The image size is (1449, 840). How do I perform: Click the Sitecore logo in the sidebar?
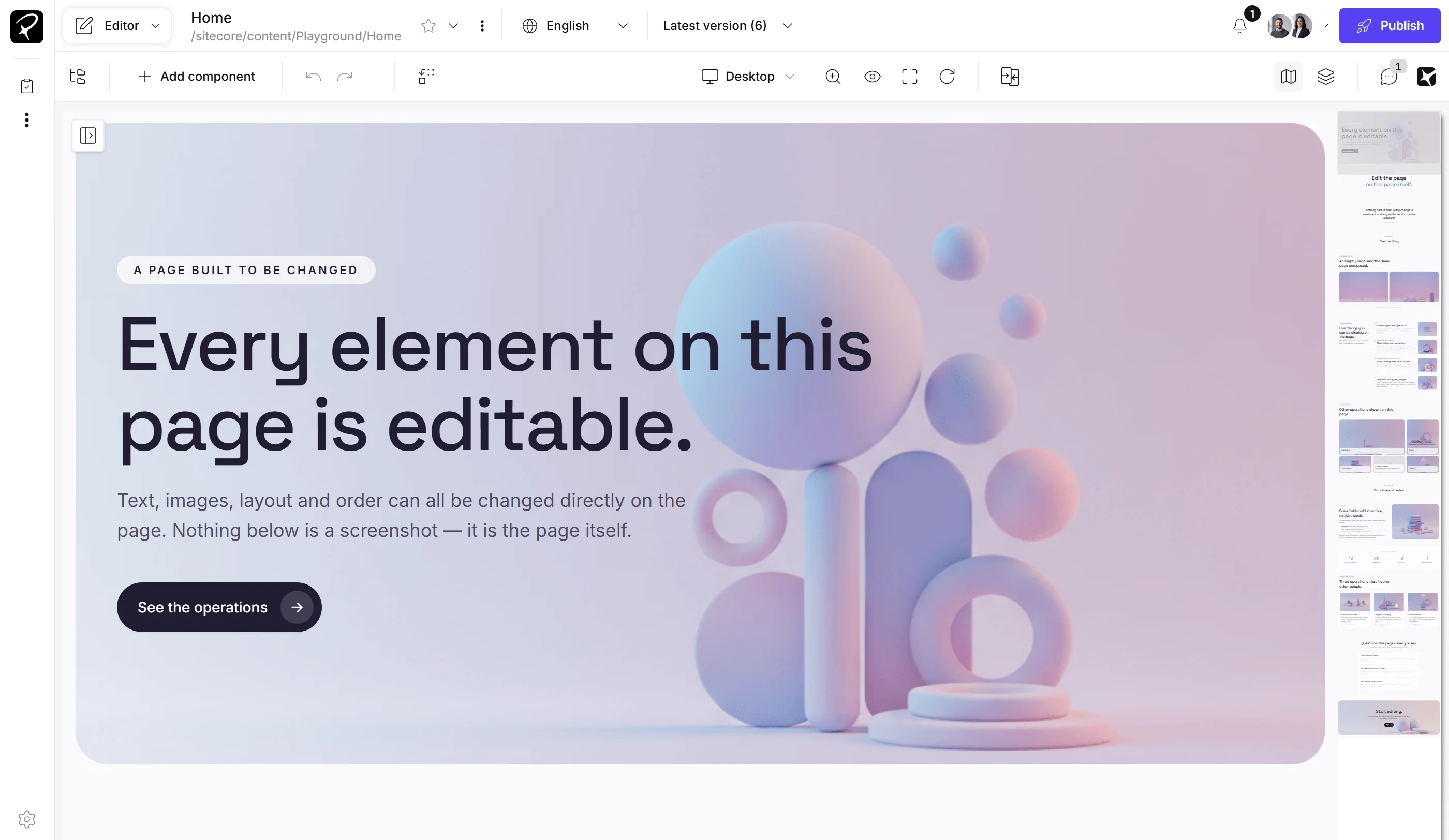click(26, 26)
